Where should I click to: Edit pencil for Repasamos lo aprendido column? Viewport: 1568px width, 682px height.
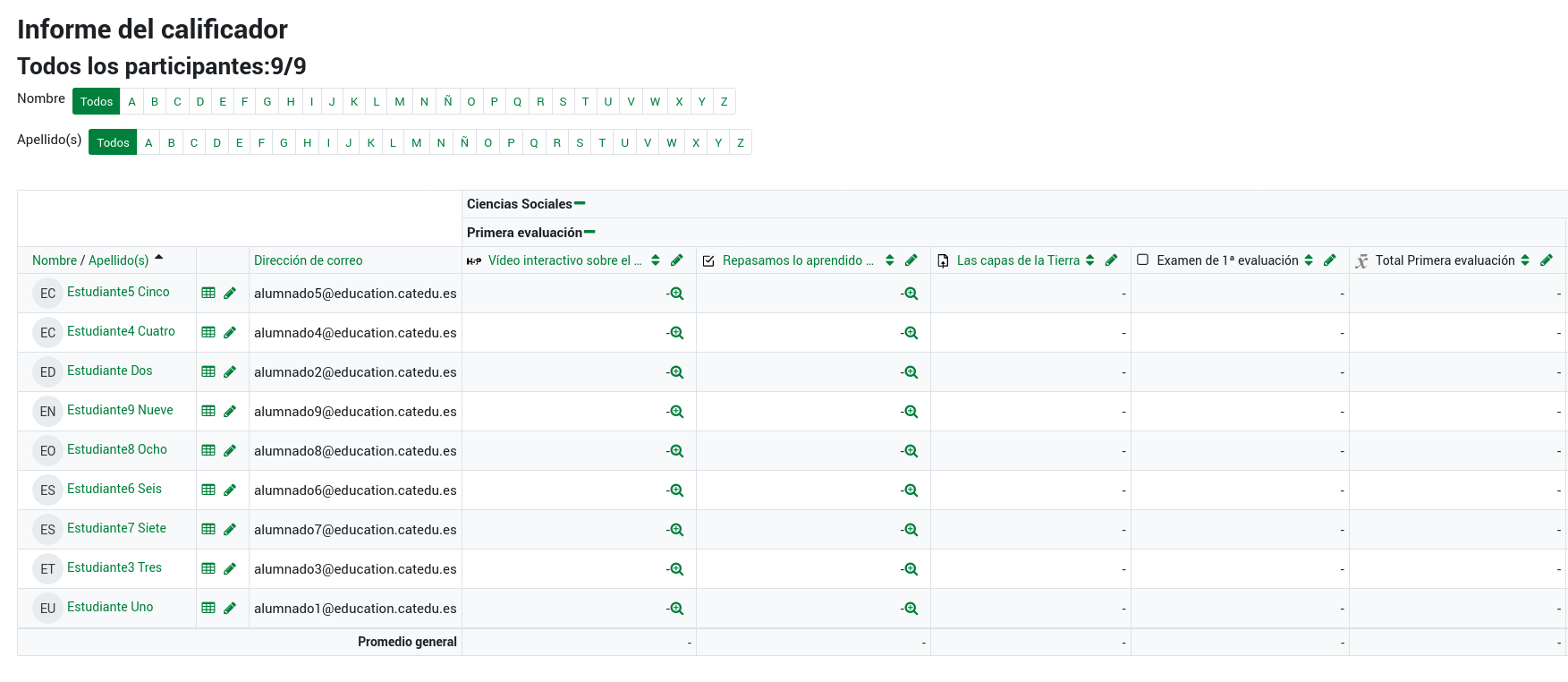pos(911,260)
